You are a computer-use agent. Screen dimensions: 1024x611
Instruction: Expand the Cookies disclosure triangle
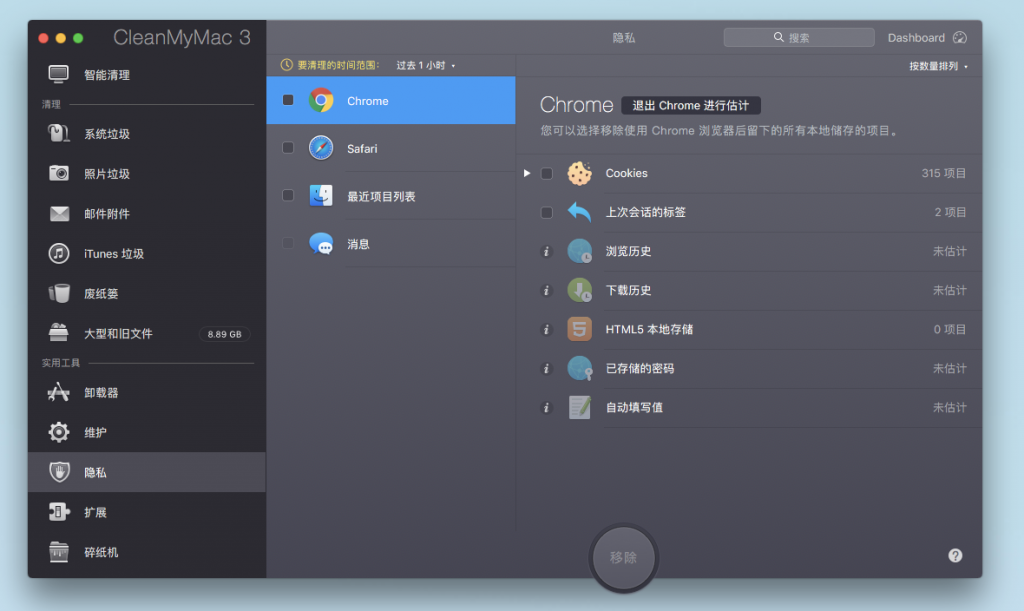[x=527, y=173]
